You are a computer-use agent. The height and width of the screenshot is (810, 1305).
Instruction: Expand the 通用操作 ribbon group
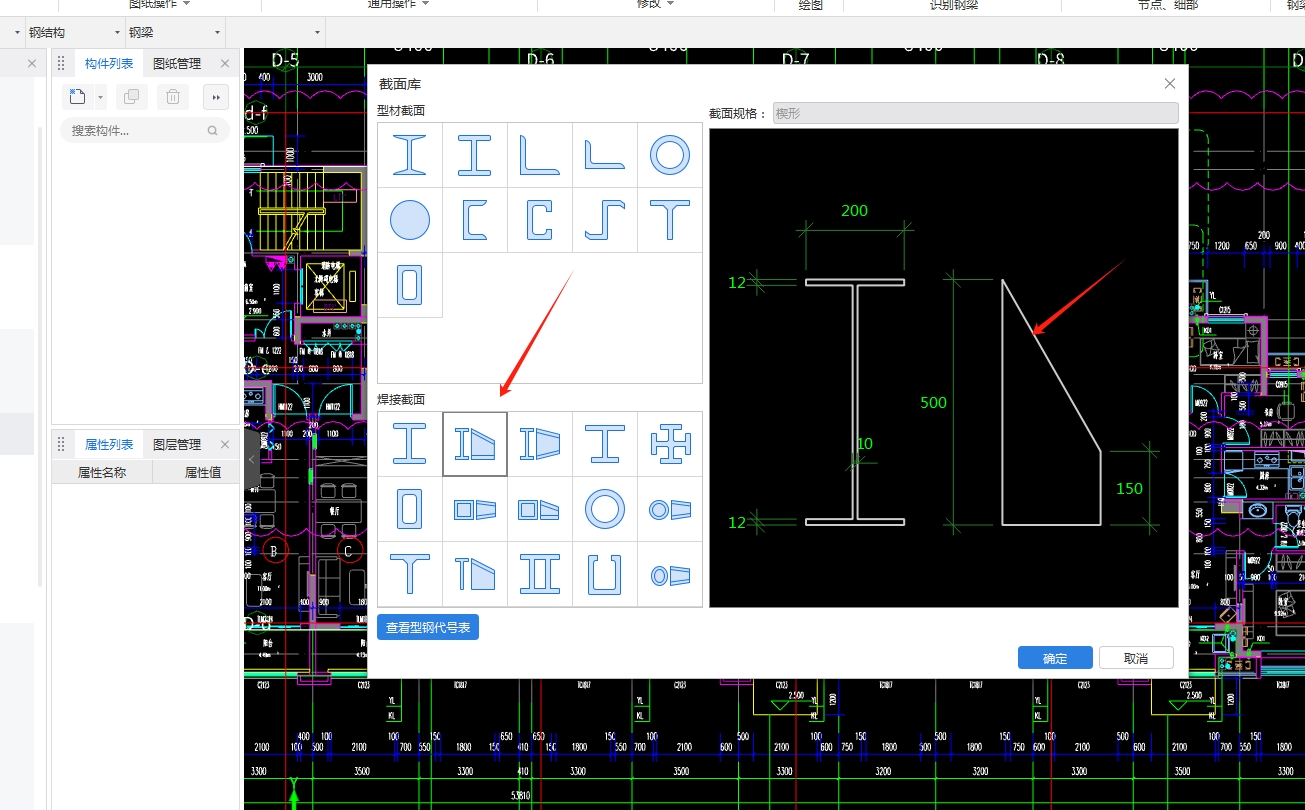(x=398, y=4)
